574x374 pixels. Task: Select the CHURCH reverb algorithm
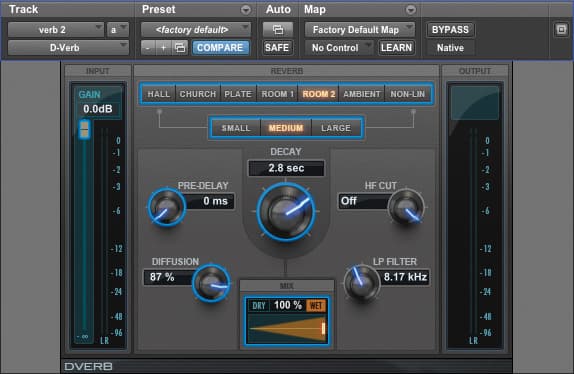[x=198, y=94]
